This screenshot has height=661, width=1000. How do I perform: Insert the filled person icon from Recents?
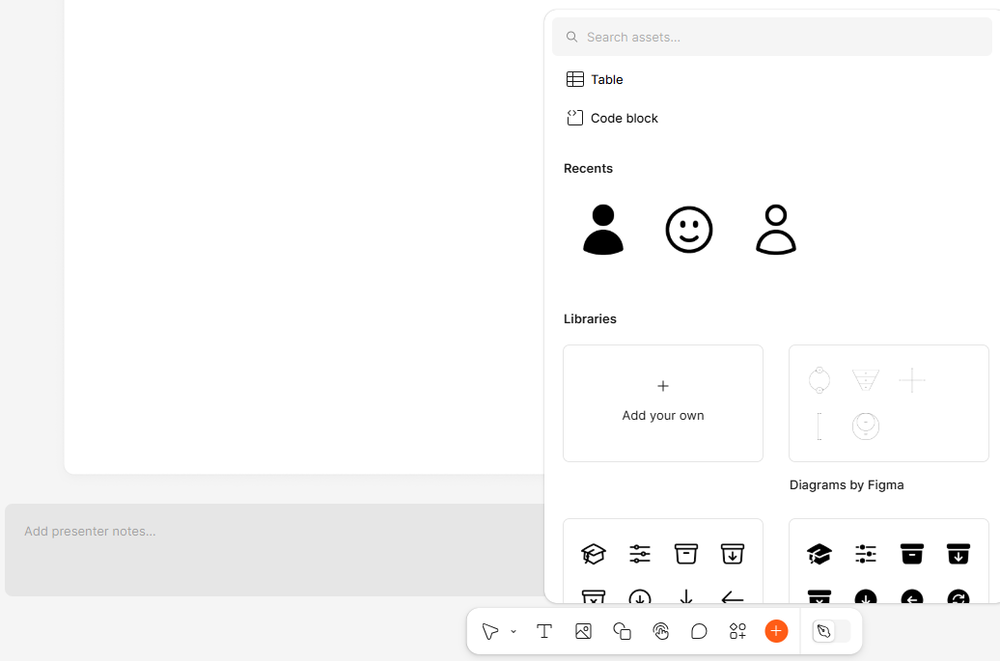pos(603,230)
